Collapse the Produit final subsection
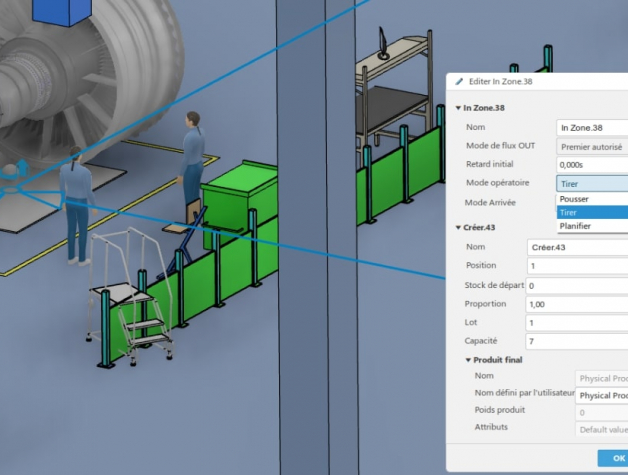This screenshot has width=628, height=475. click(468, 360)
